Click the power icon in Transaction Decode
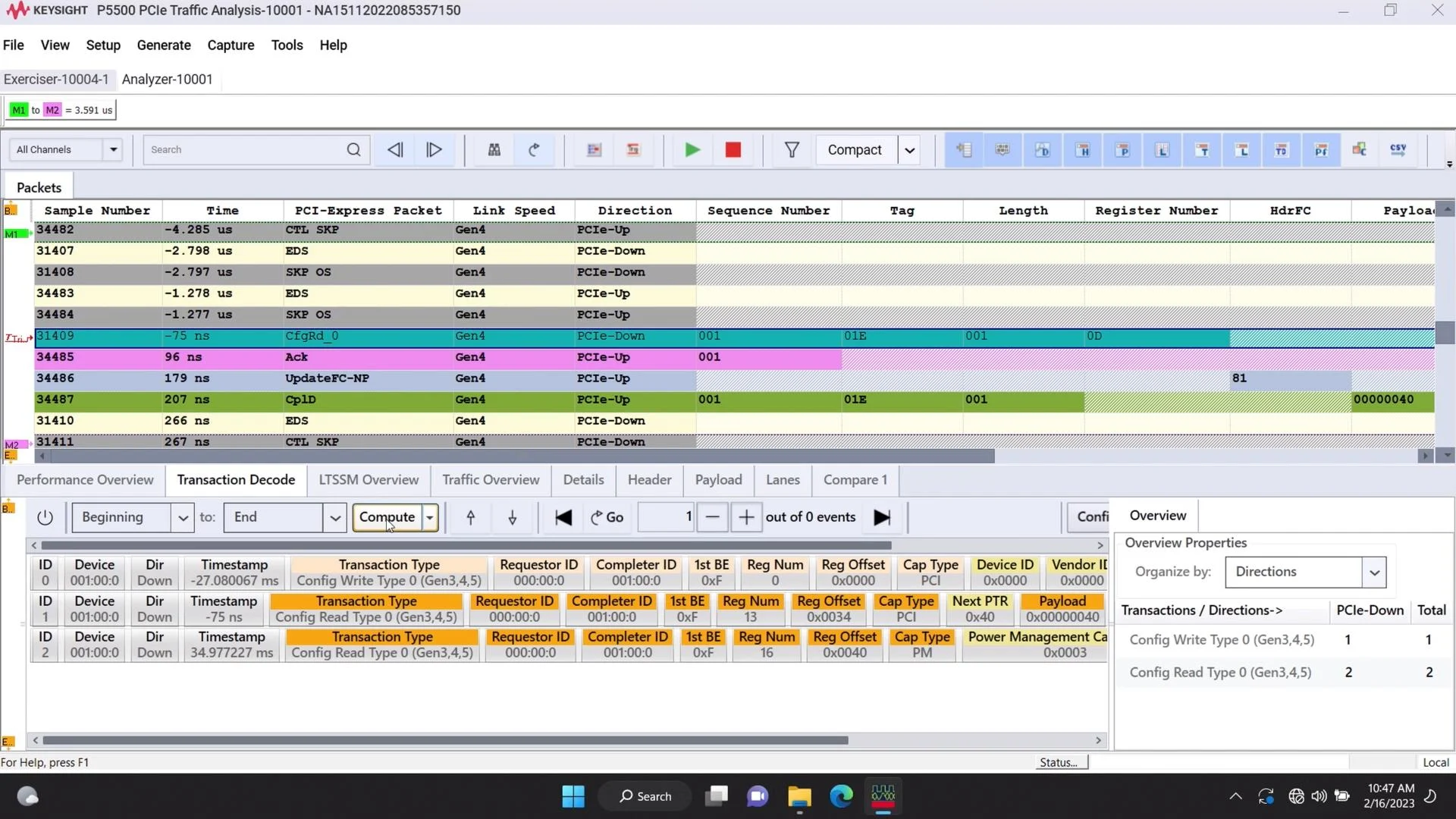1456x819 pixels. (x=45, y=517)
